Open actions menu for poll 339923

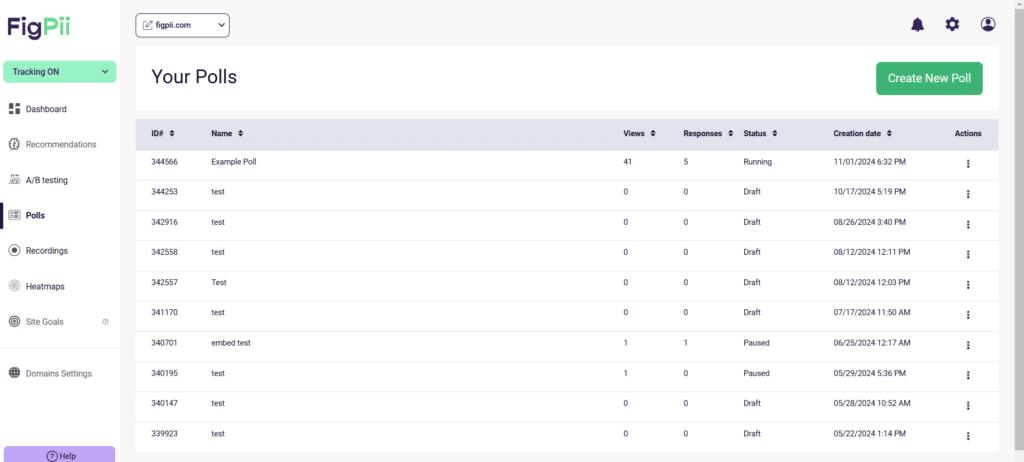pos(968,436)
